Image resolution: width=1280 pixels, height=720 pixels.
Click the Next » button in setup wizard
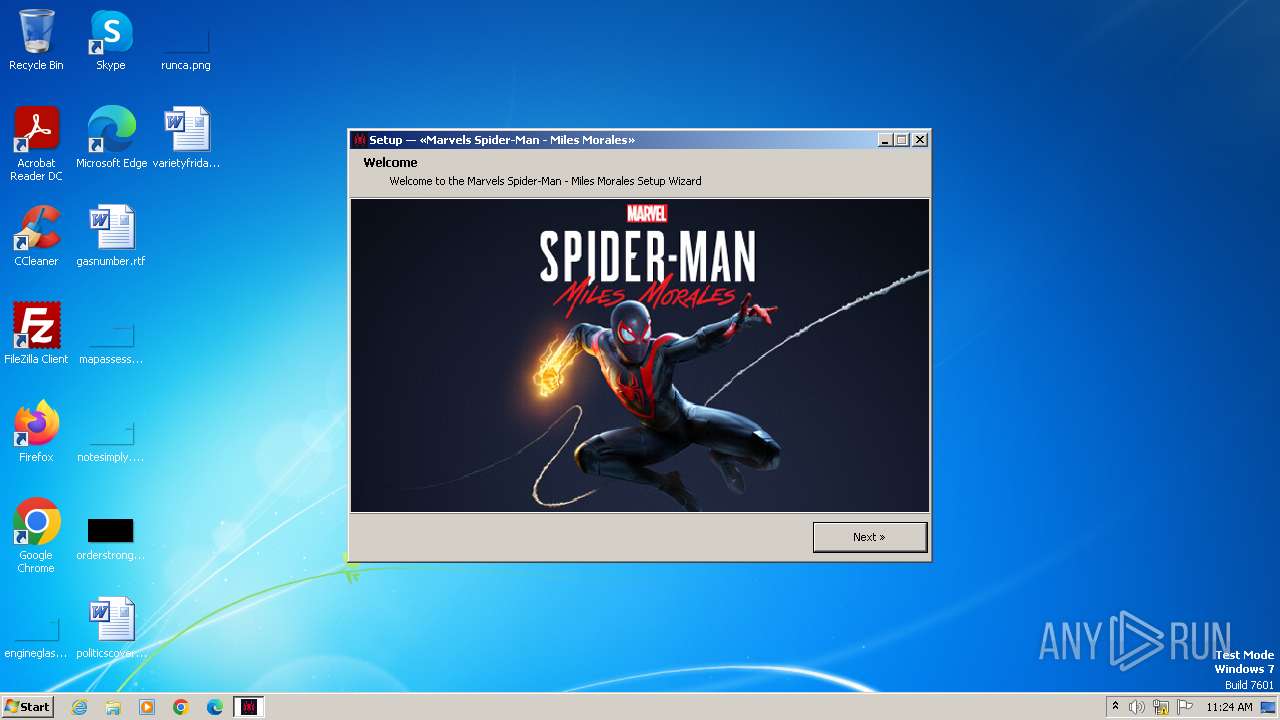pyautogui.click(x=869, y=537)
